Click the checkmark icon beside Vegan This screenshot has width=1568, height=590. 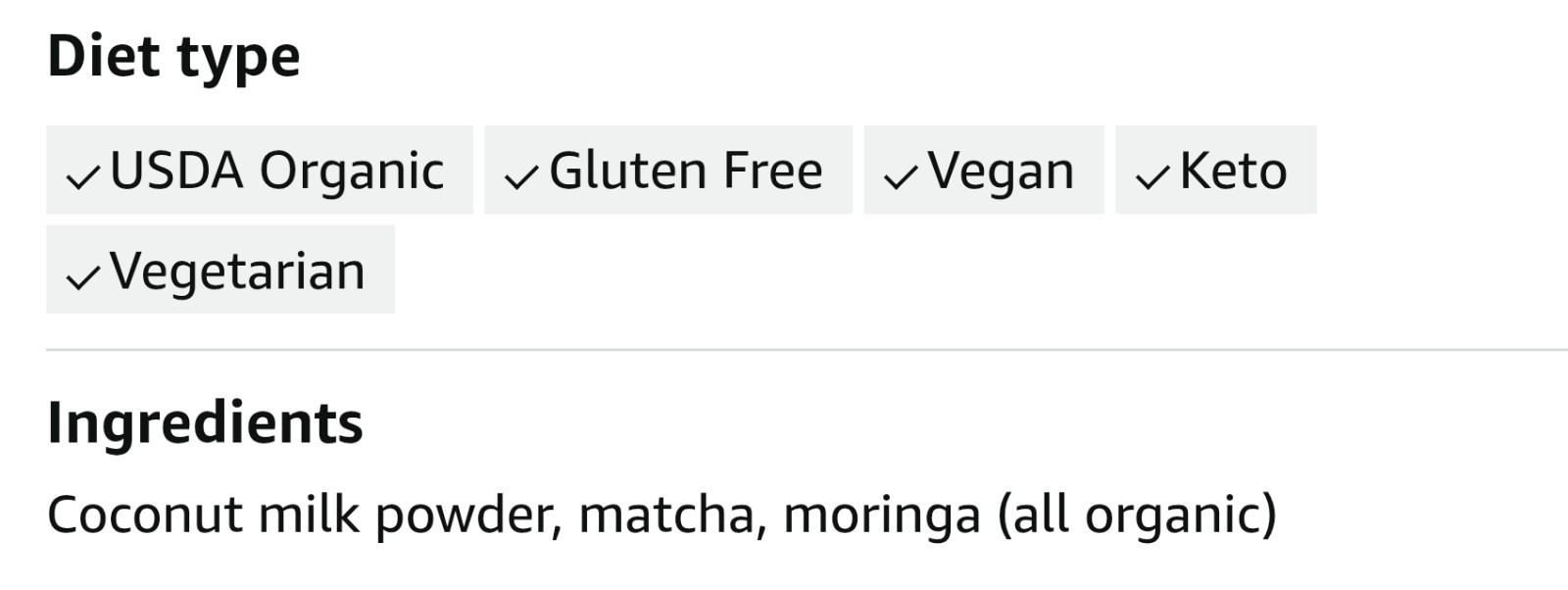pos(901,177)
